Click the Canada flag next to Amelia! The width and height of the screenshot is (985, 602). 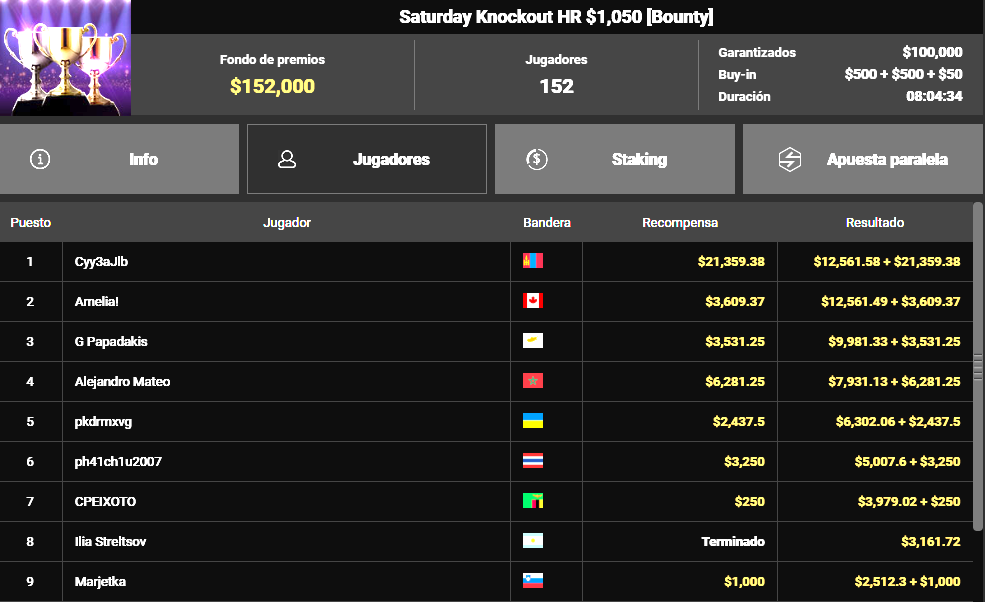[533, 302]
